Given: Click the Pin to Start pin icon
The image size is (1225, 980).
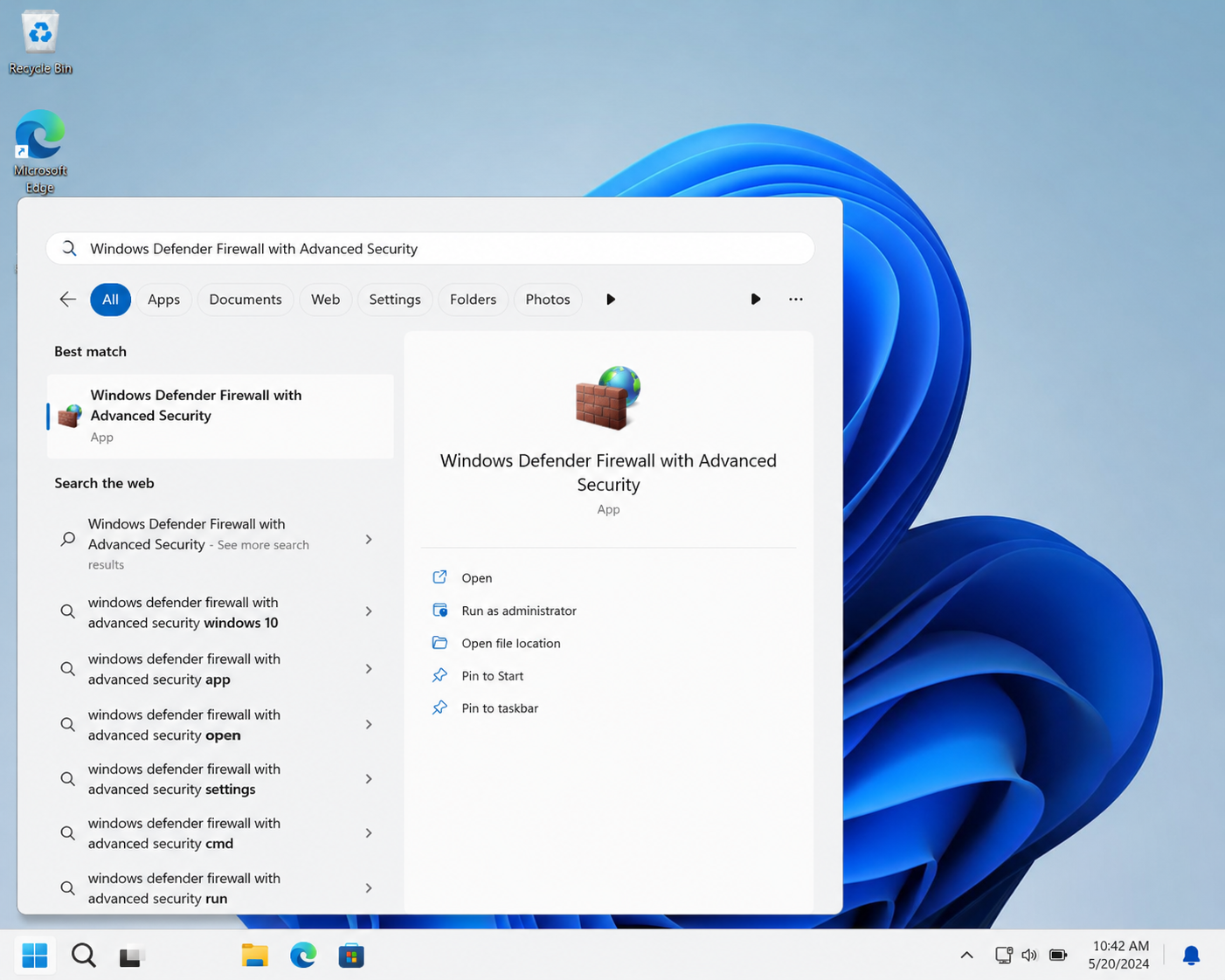Looking at the screenshot, I should coord(439,675).
